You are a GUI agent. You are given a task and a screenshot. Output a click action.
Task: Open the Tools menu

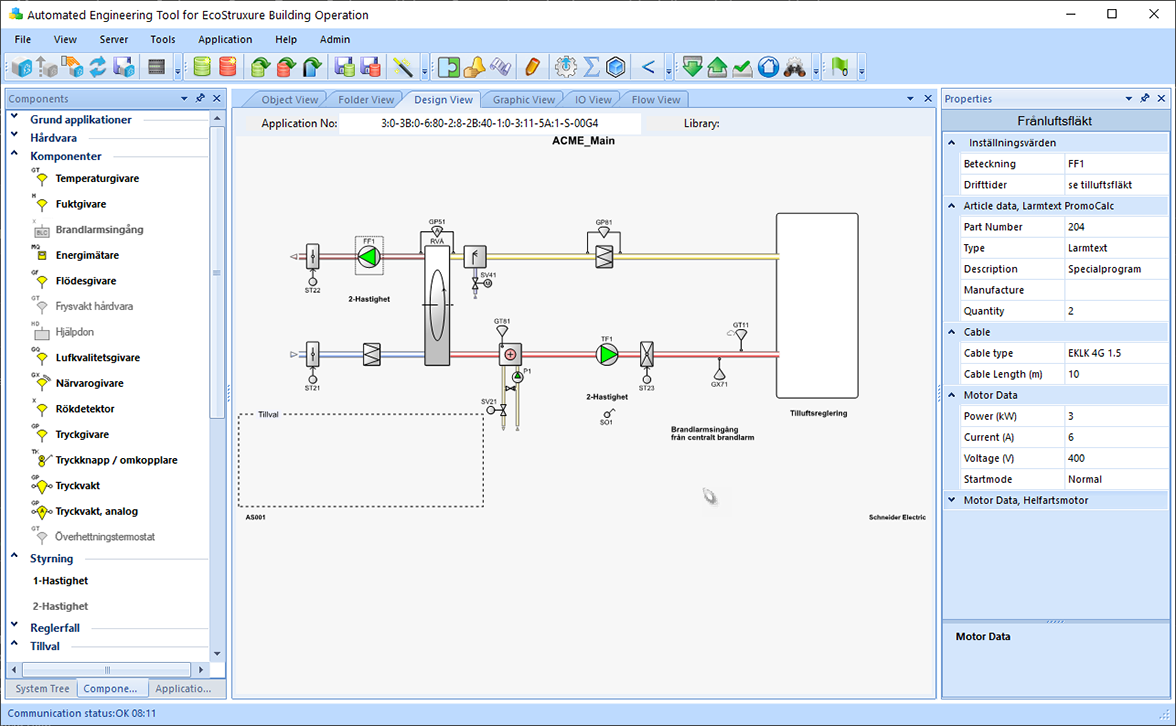(x=162, y=40)
